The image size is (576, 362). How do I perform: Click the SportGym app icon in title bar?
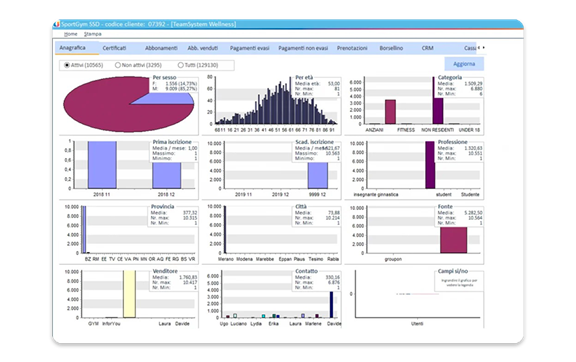coord(57,24)
